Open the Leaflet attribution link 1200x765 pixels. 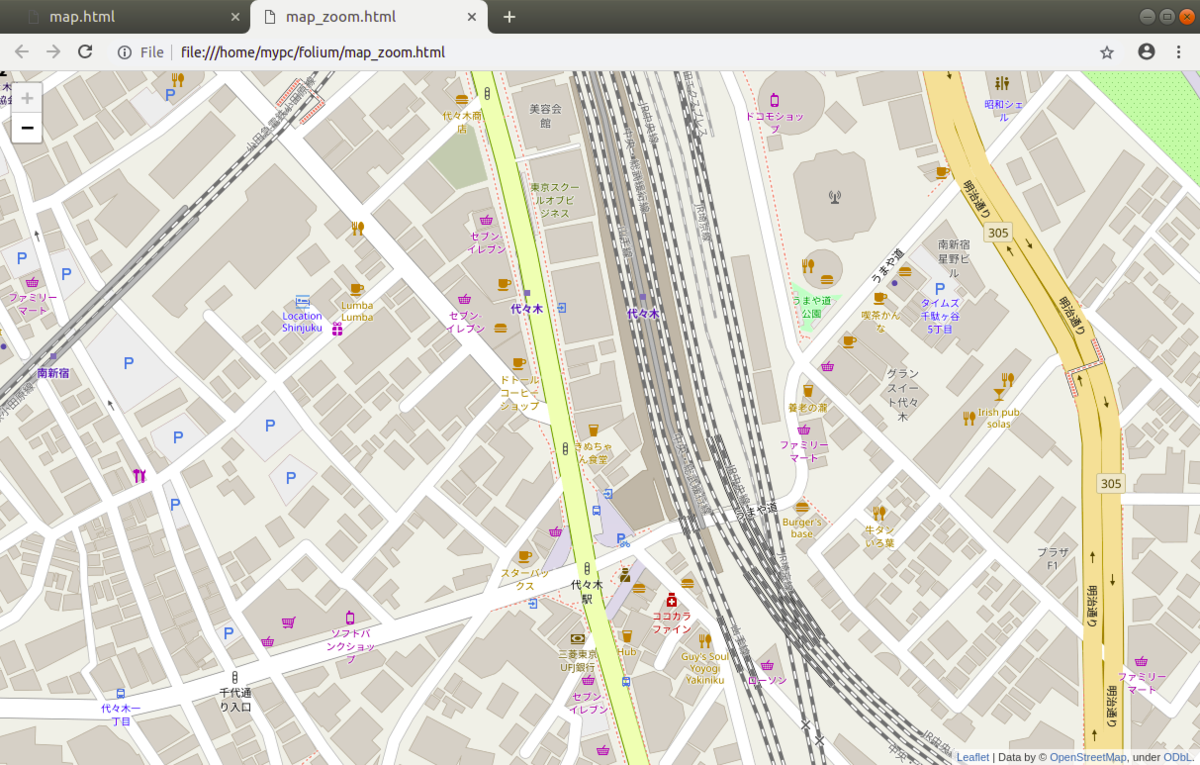(973, 757)
